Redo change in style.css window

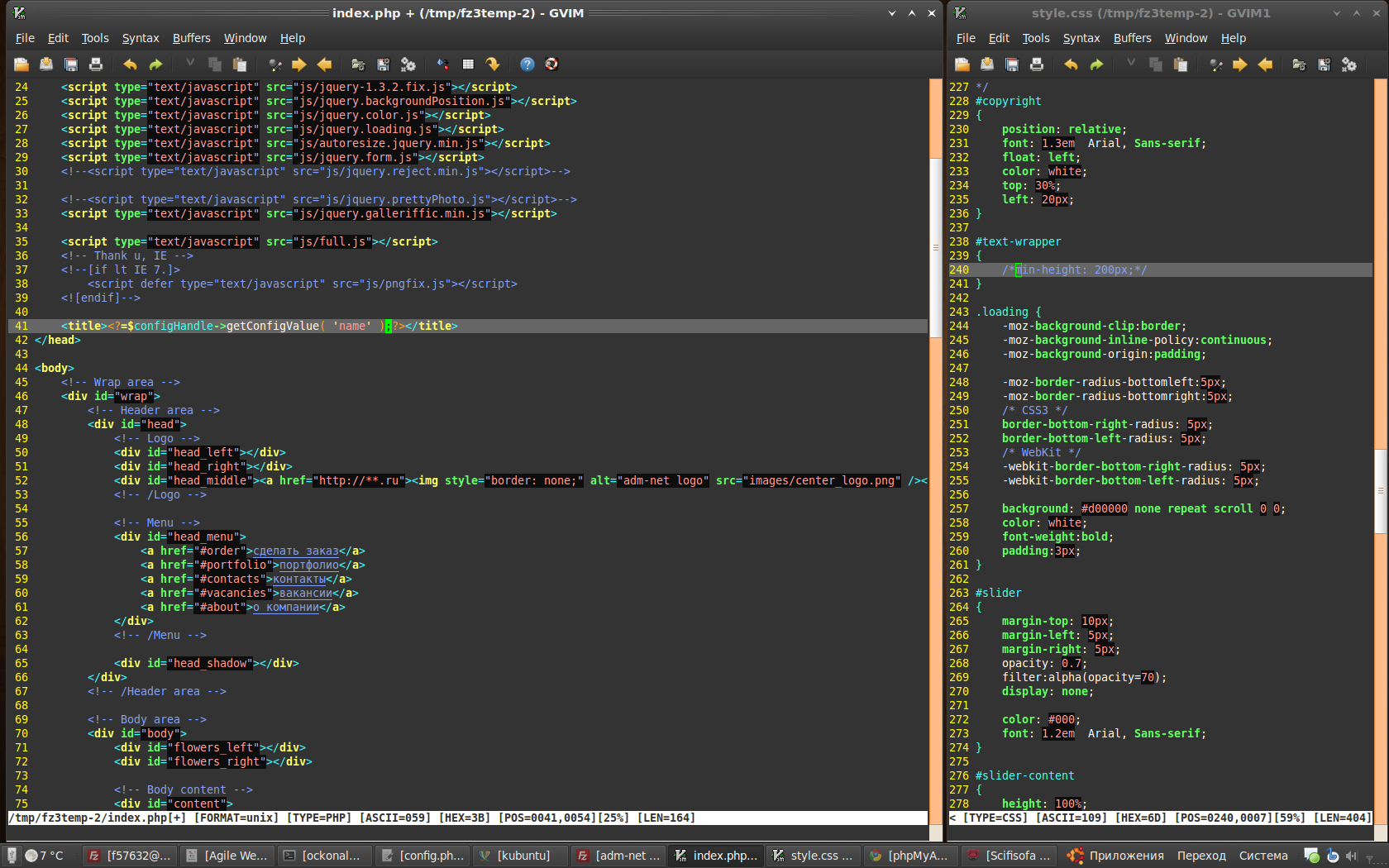(x=1096, y=64)
